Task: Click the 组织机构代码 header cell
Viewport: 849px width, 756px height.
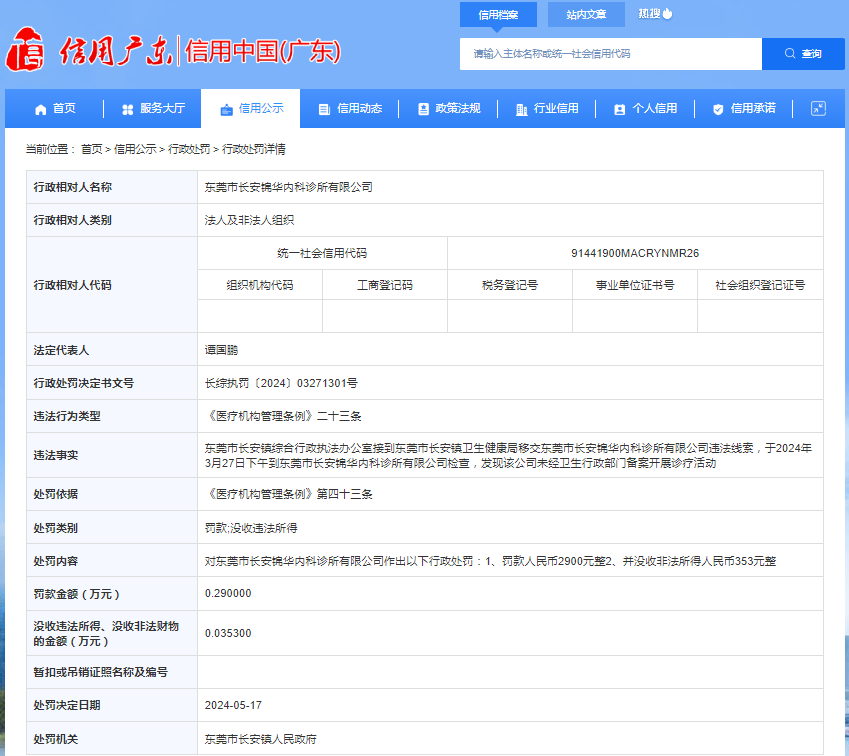Action: tap(260, 285)
